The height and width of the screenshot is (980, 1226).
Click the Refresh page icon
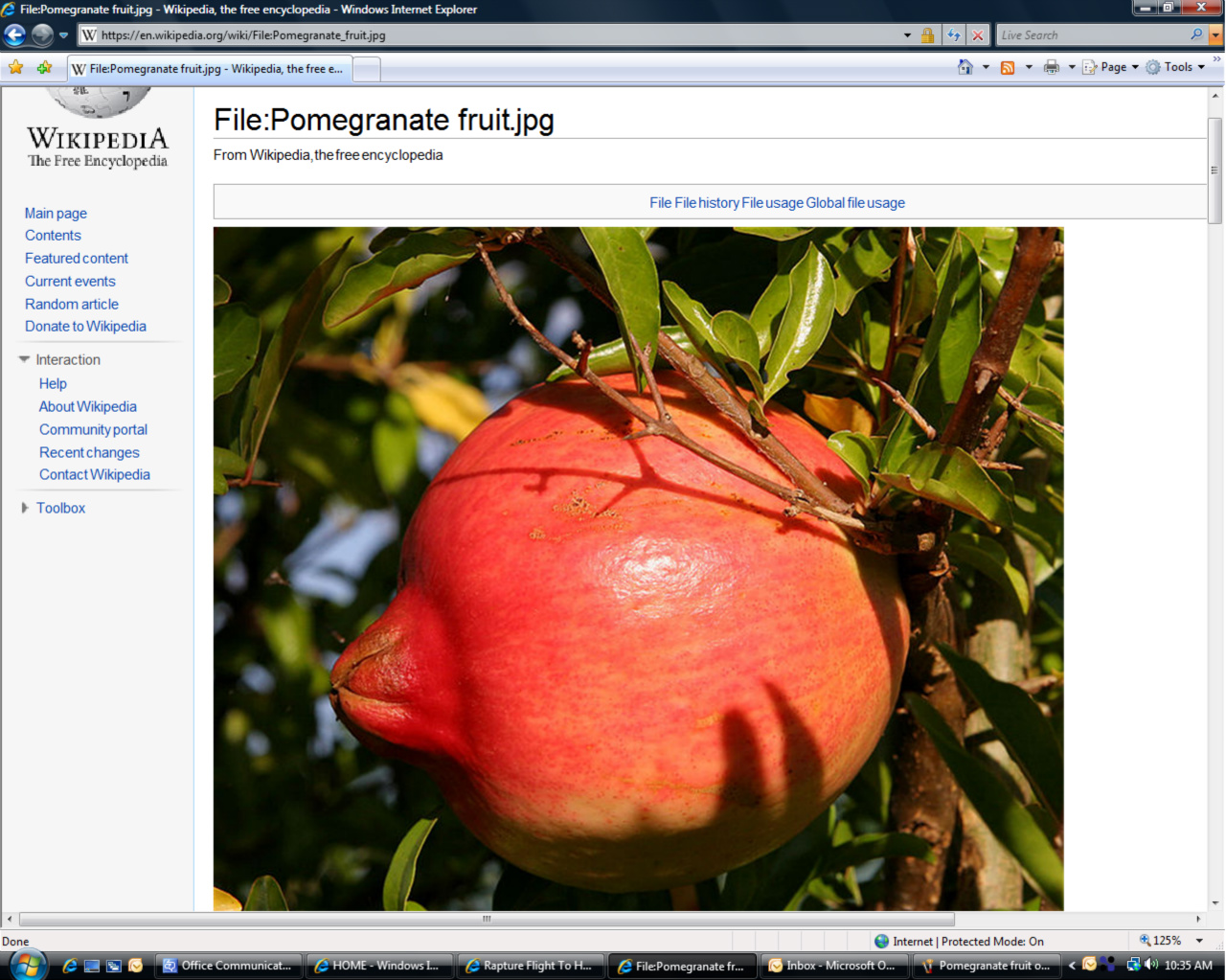tap(954, 35)
